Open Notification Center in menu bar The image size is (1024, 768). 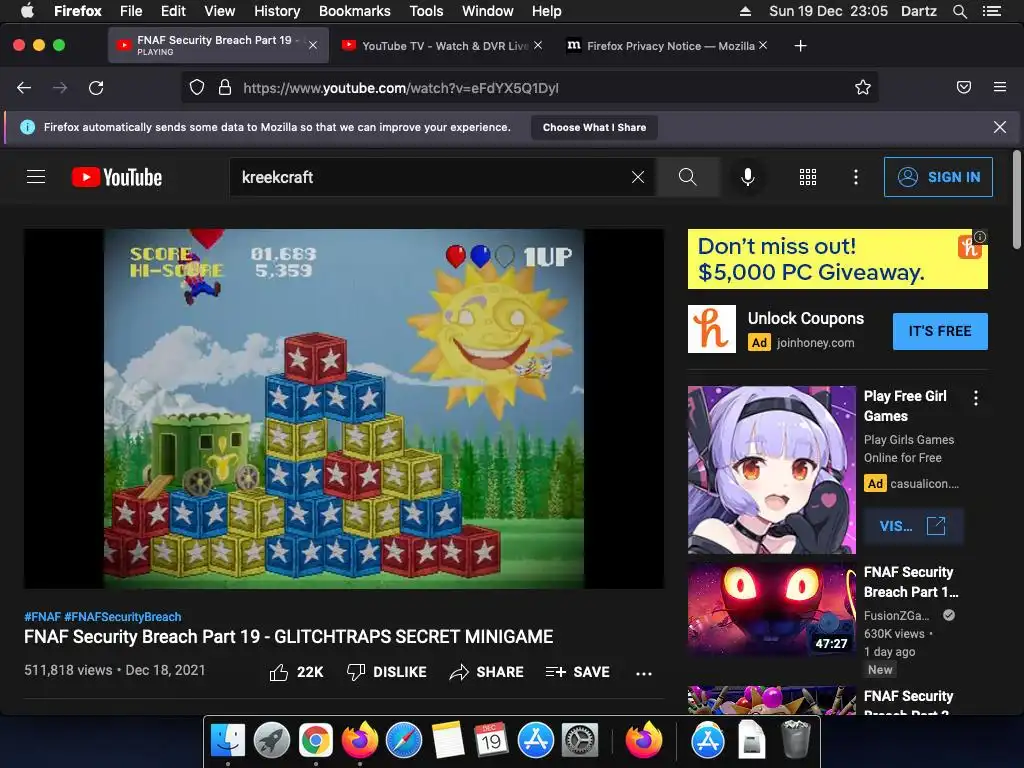(x=992, y=11)
